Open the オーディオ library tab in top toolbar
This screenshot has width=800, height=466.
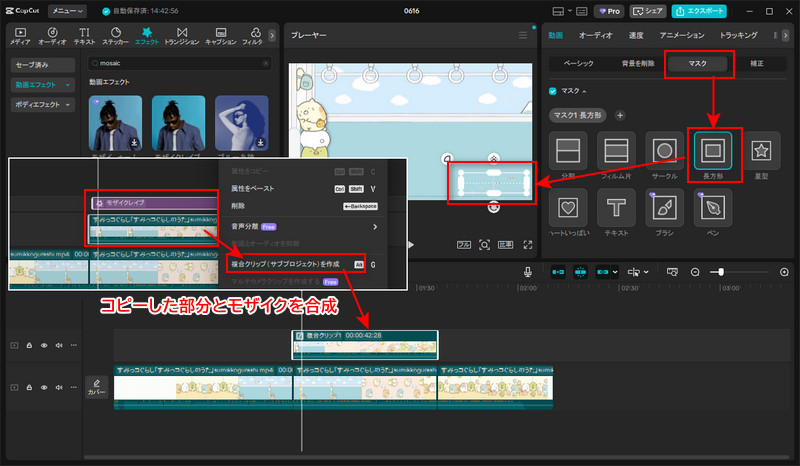[x=52, y=36]
